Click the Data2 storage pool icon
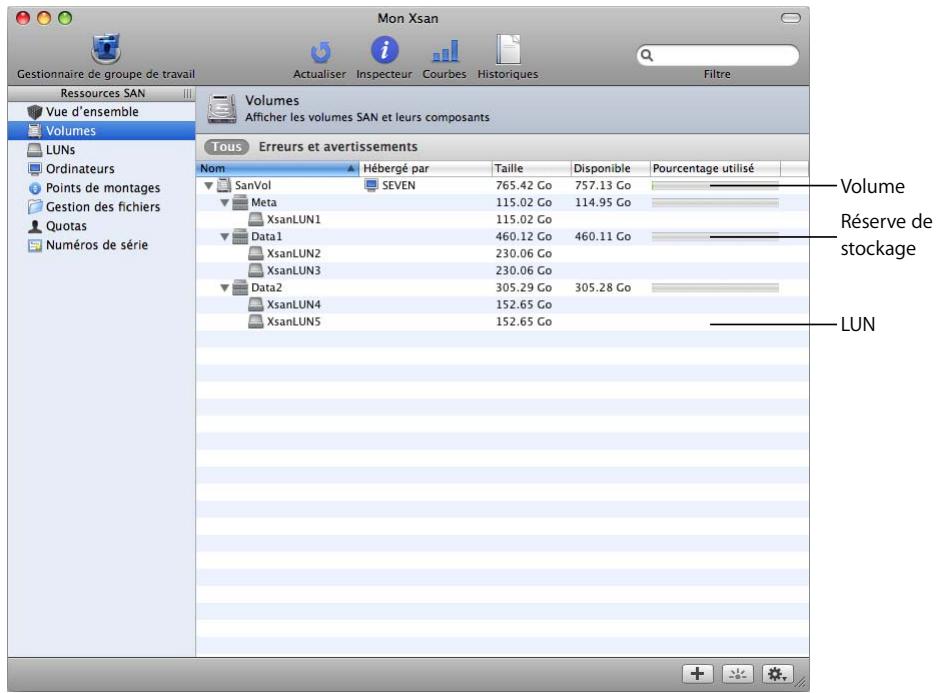The image size is (937, 693). [240, 287]
